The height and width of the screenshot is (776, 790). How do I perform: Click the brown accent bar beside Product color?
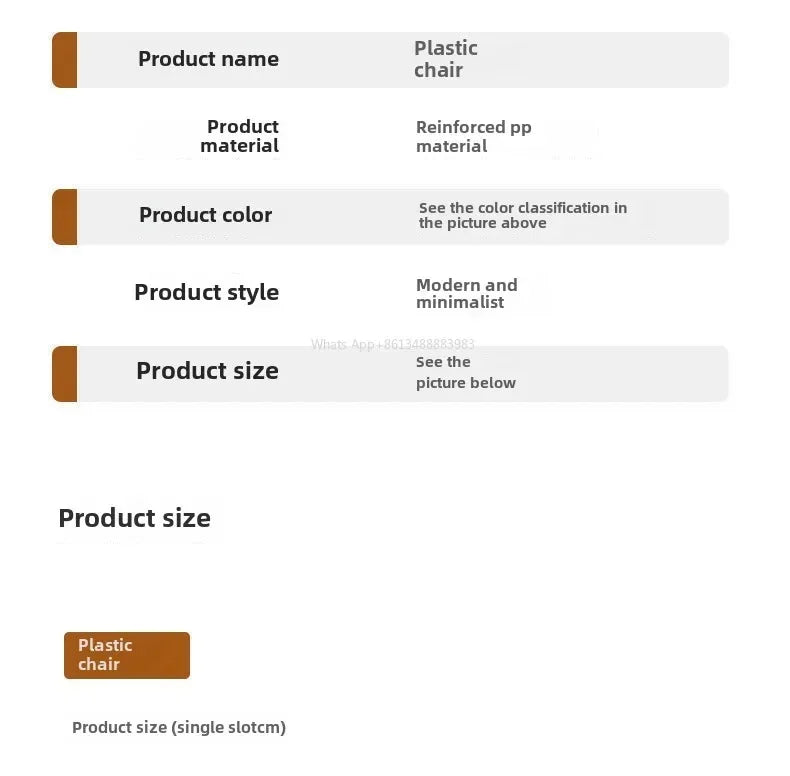point(64,217)
